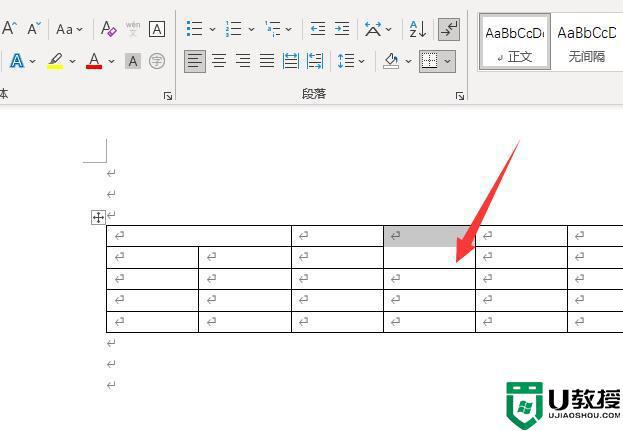This screenshot has width=623, height=431.
Task: Click the Numbering list icon
Action: (233, 29)
